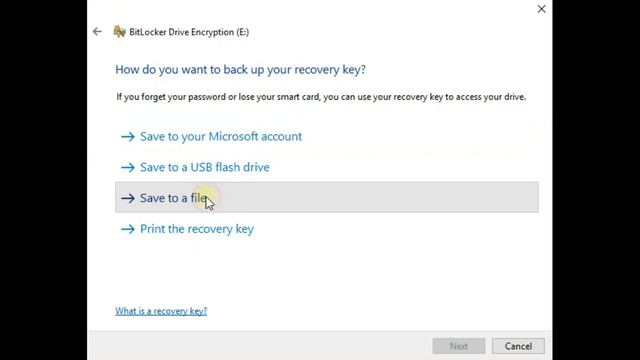Go back using the wizard back arrow
This screenshot has height=360, width=640.
click(x=97, y=31)
